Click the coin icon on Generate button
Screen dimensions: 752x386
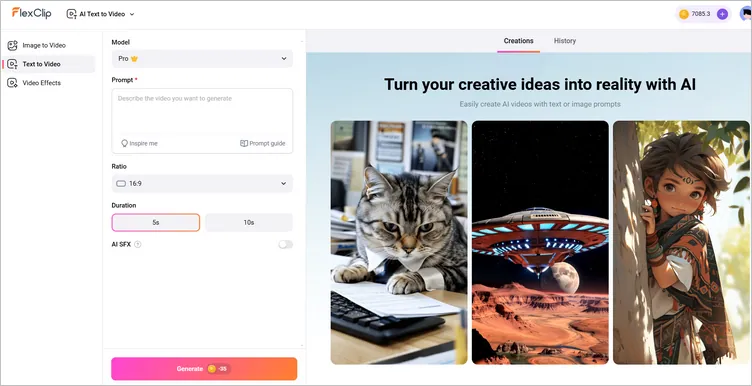(x=212, y=369)
